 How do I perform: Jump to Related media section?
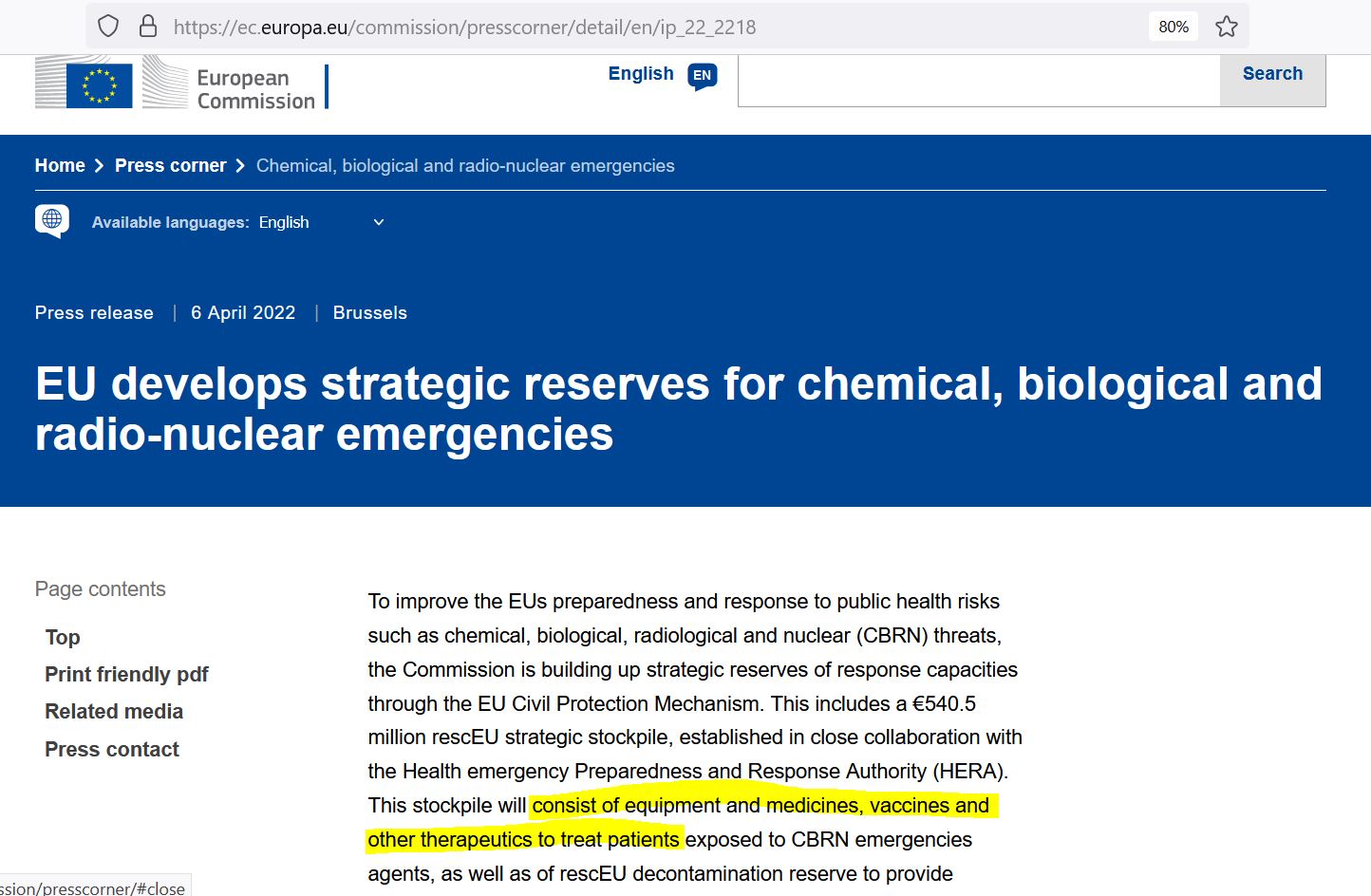114,712
